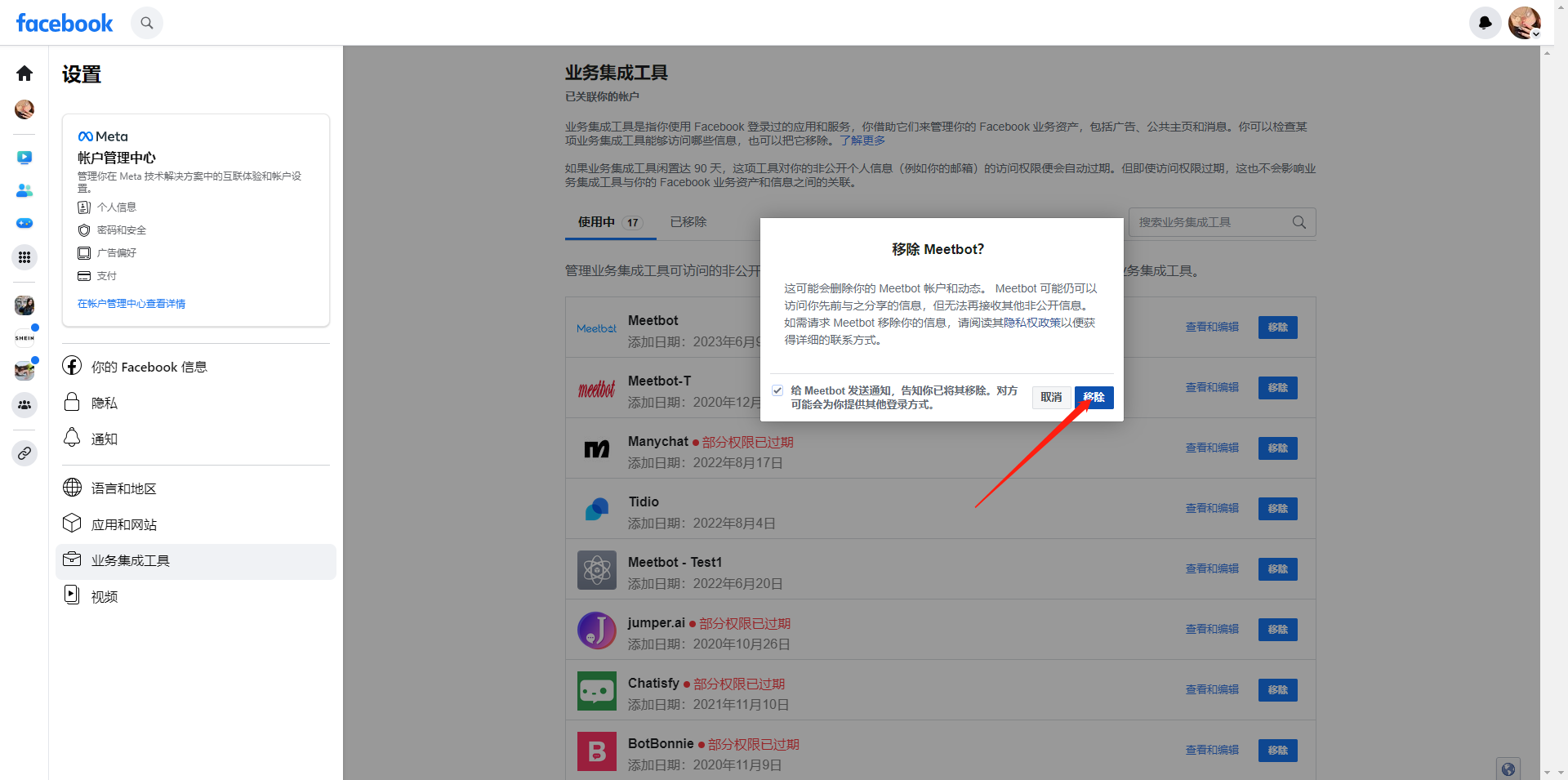The height and width of the screenshot is (780, 1568).
Task: Click 移除 button for Meetbot-T
Action: [x=1278, y=388]
